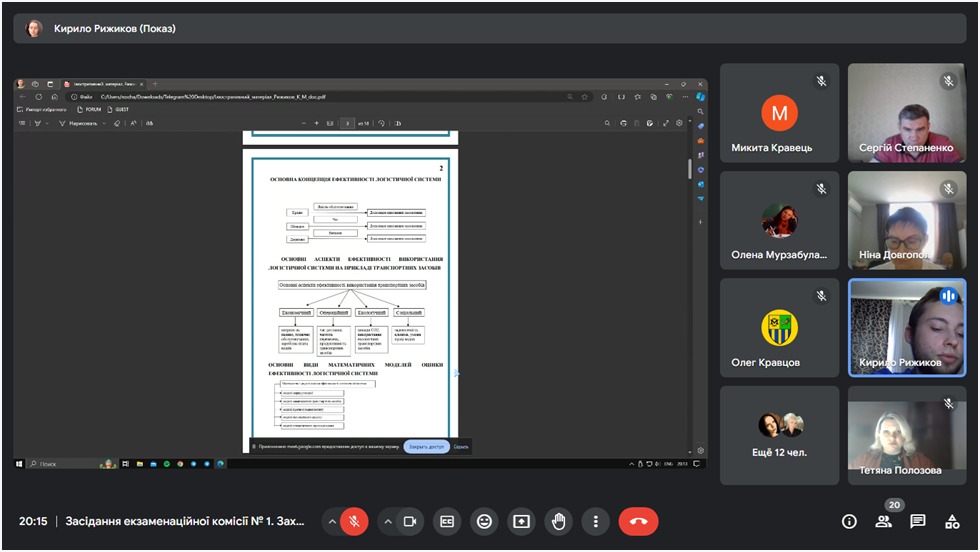Viewport: 980px width, 552px height.
Task: Click the Закрыть доступ button
Action: point(426,447)
